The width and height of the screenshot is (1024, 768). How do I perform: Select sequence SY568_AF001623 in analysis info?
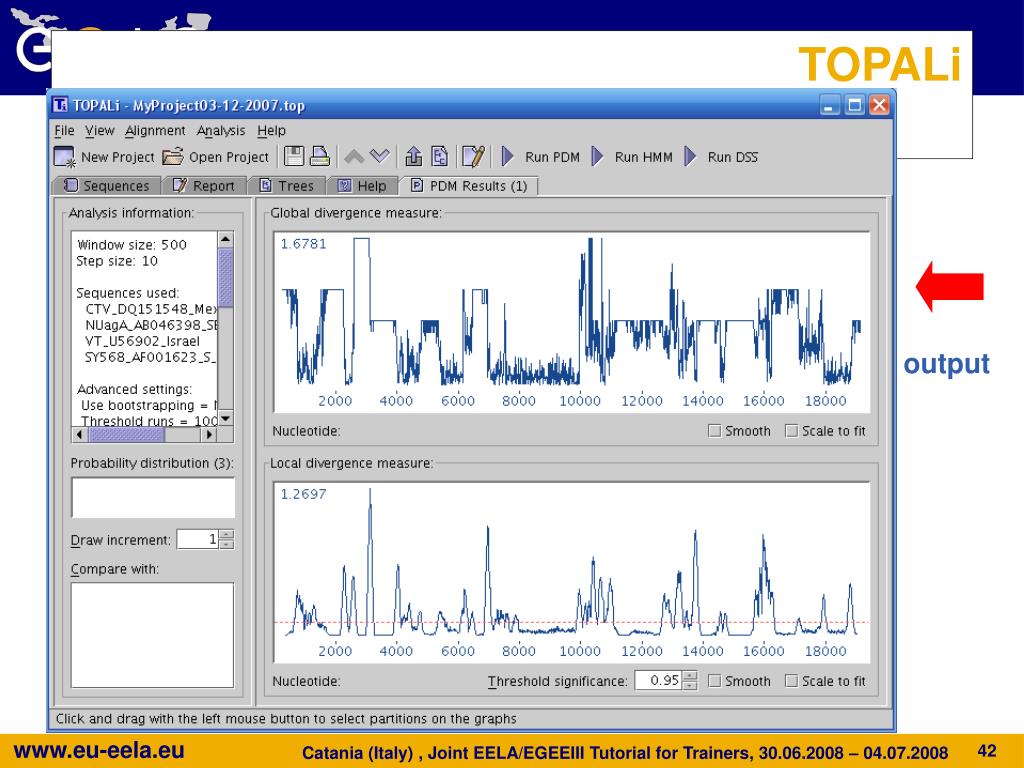click(x=150, y=357)
